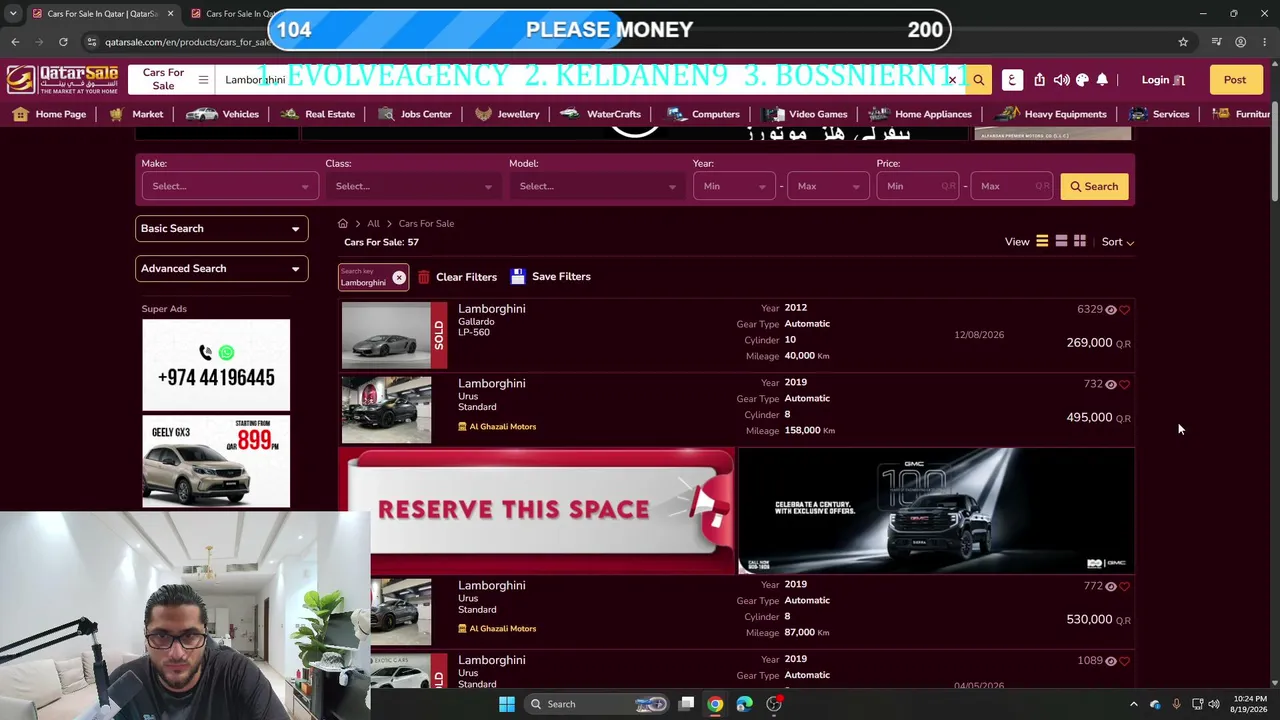The width and height of the screenshot is (1280, 720).
Task: Click the yellow Search filter button
Action: pyautogui.click(x=1094, y=186)
